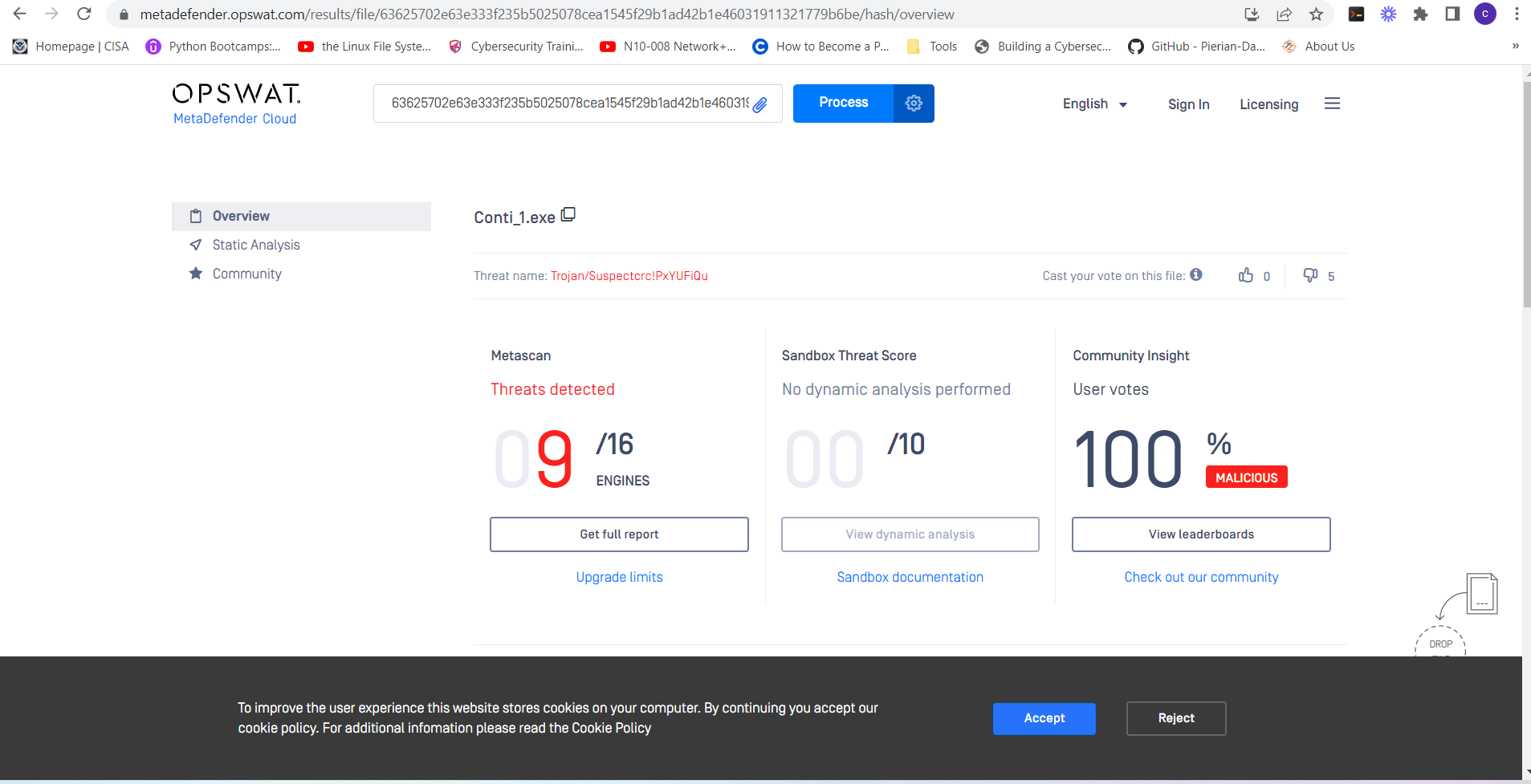Click the Sign In link
Viewport: 1531px width, 784px height.
(1188, 104)
